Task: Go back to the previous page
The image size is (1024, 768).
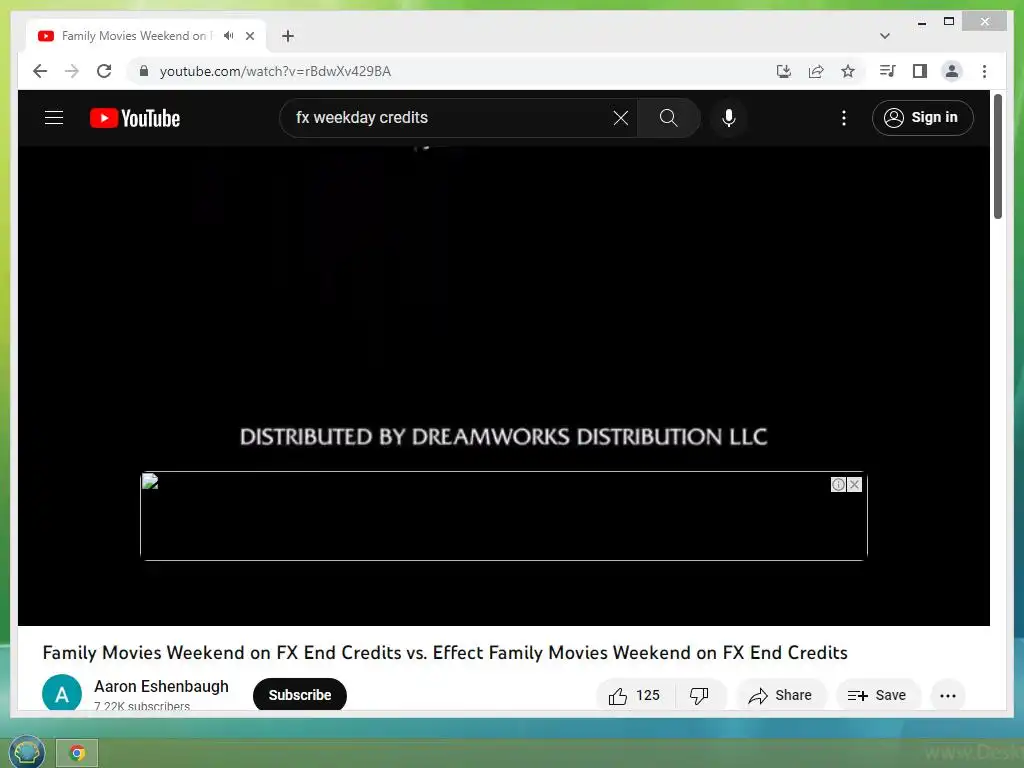Action: [40, 71]
